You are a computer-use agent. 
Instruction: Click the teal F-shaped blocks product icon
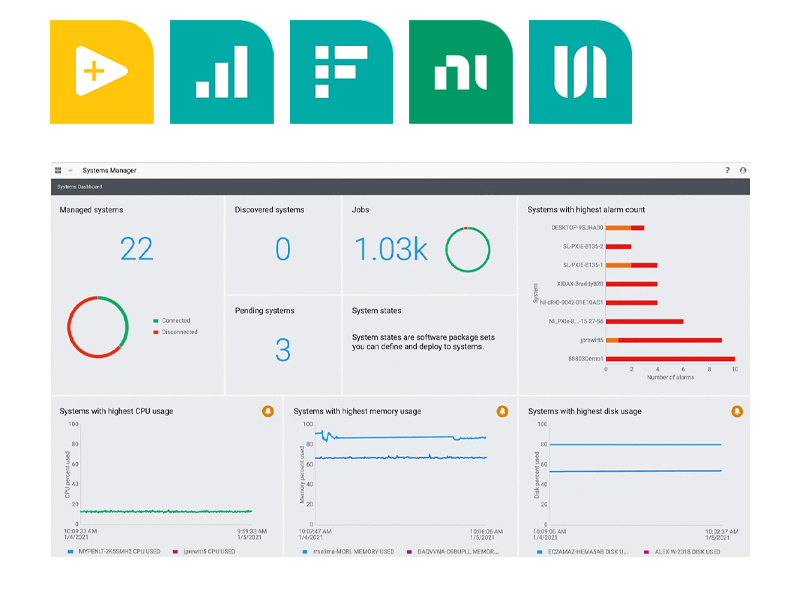pyautogui.click(x=341, y=72)
